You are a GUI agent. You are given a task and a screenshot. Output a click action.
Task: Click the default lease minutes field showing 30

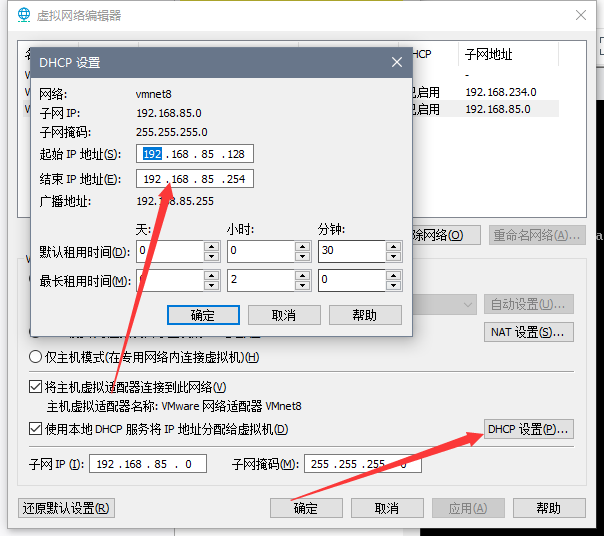point(352,251)
